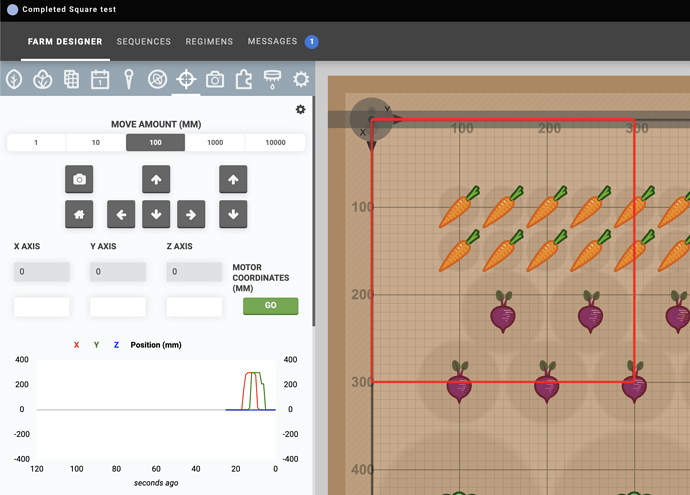Switch to Farm Designer tab
The height and width of the screenshot is (495, 690).
pos(65,41)
